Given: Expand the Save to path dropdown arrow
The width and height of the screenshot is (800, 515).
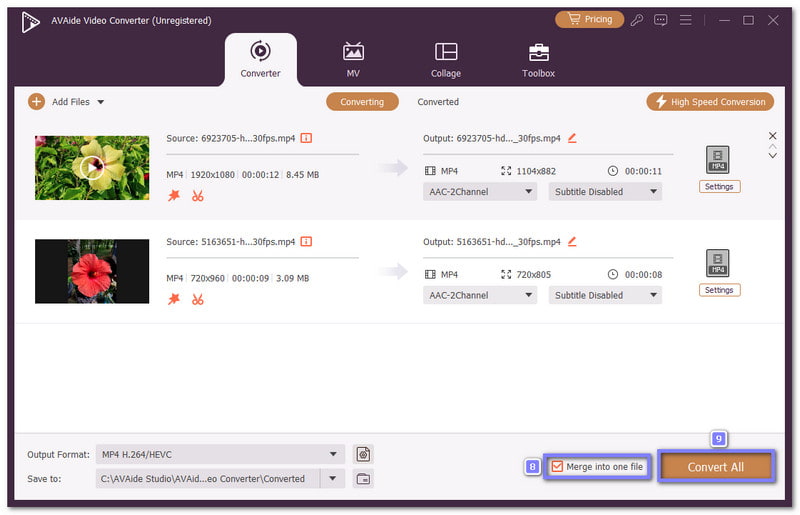Looking at the screenshot, I should pos(333,479).
